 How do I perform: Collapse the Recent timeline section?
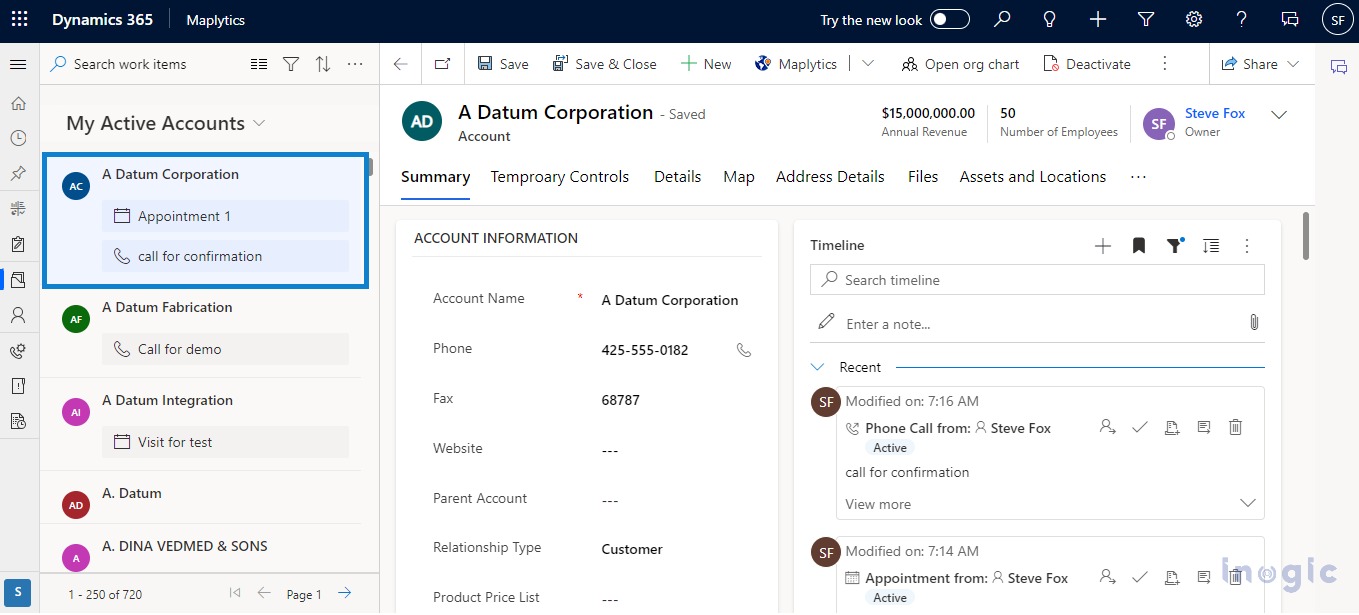pos(817,367)
